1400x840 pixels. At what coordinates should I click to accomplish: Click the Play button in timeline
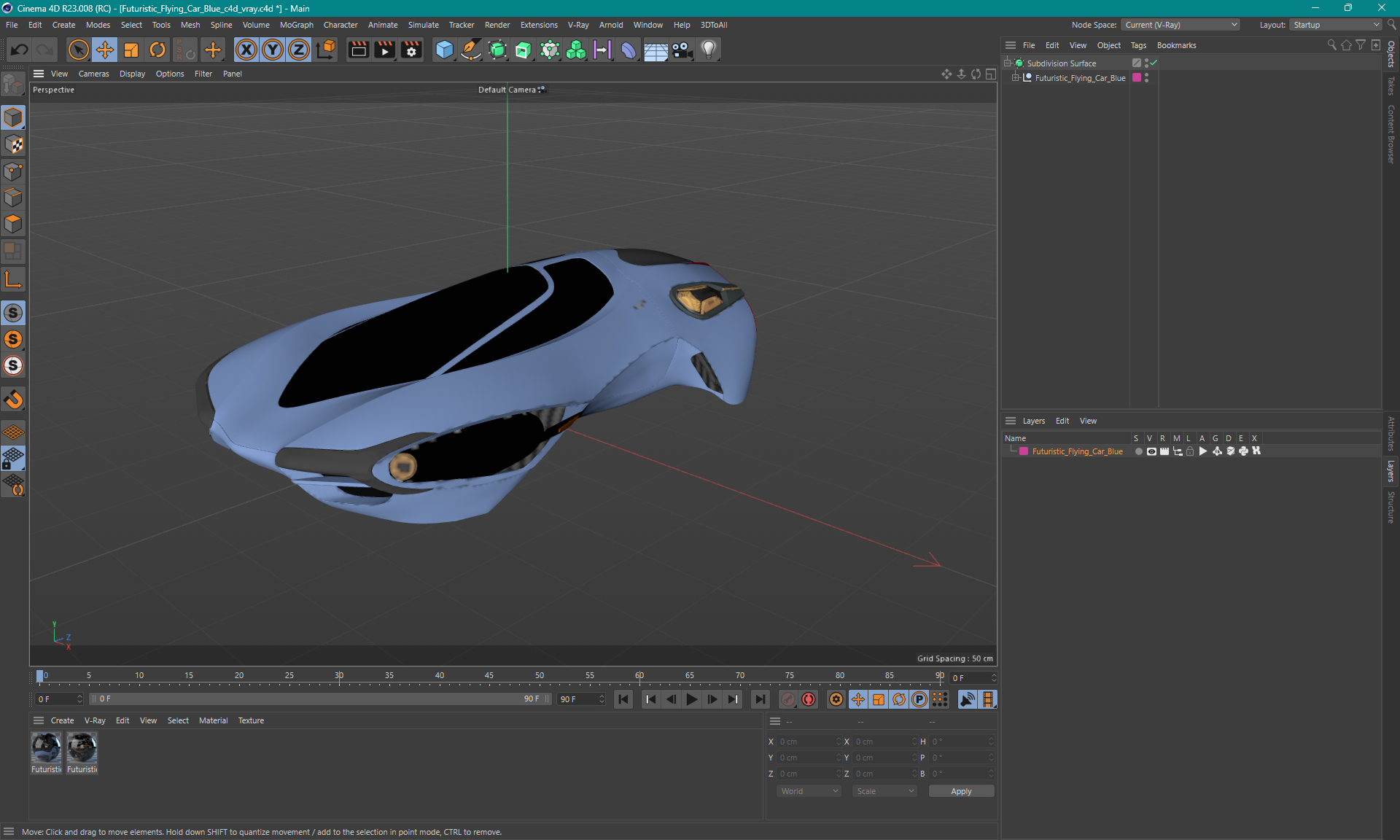click(x=691, y=699)
